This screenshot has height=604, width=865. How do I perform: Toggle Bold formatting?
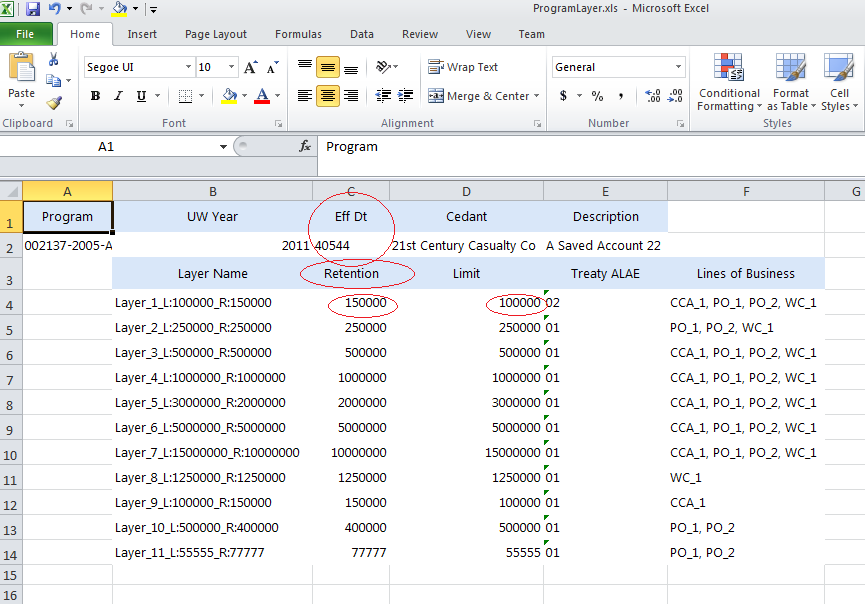pyautogui.click(x=95, y=96)
